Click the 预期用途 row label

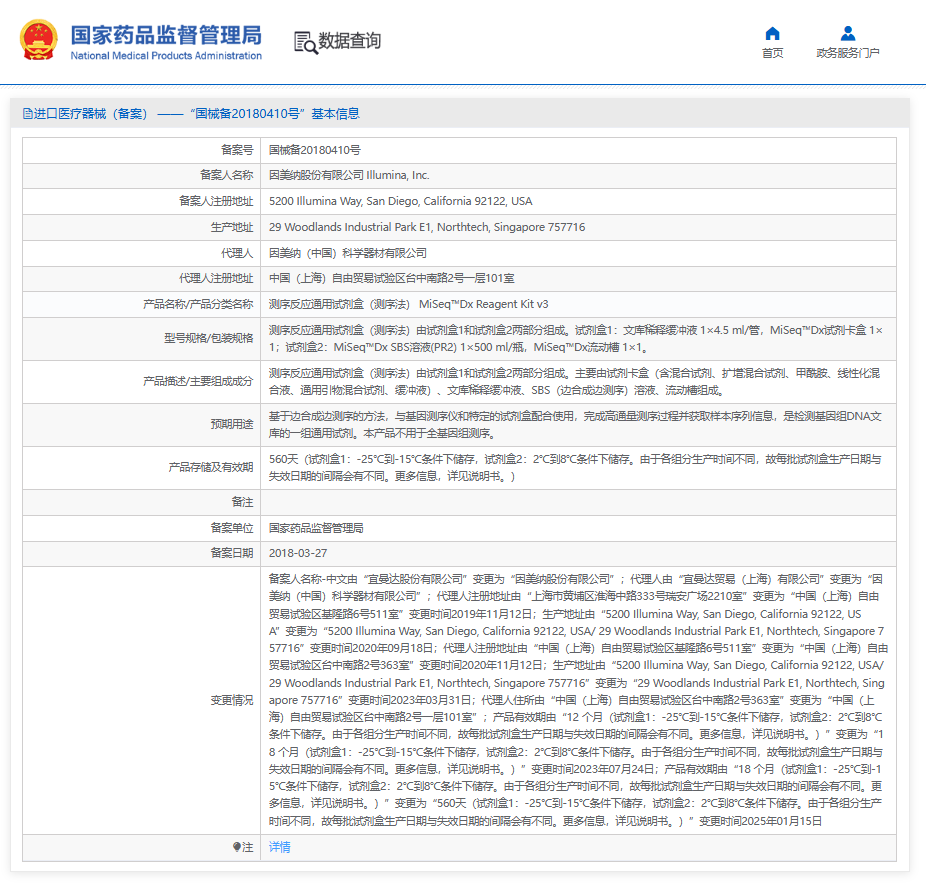232,424
